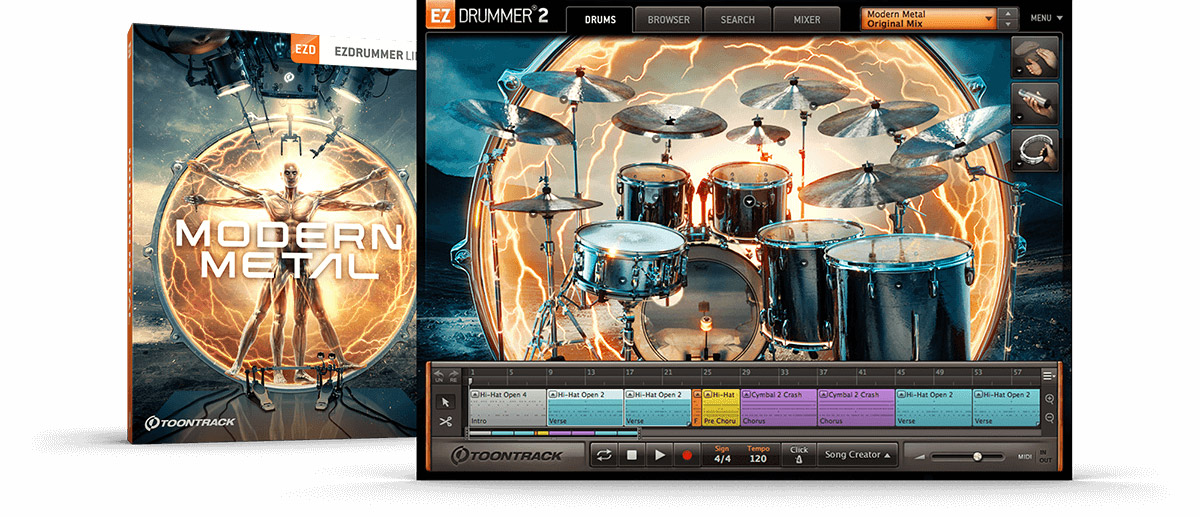1200x517 pixels.
Task: Click the undo arrow icon
Action: [438, 375]
